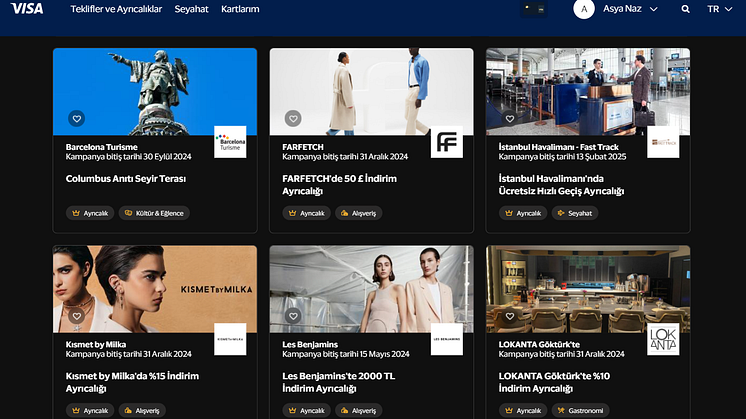Click 'Kampanya bitiş tarihi 30 Eylül 2024' text
Viewport: 746px width, 419px height.
[128, 156]
